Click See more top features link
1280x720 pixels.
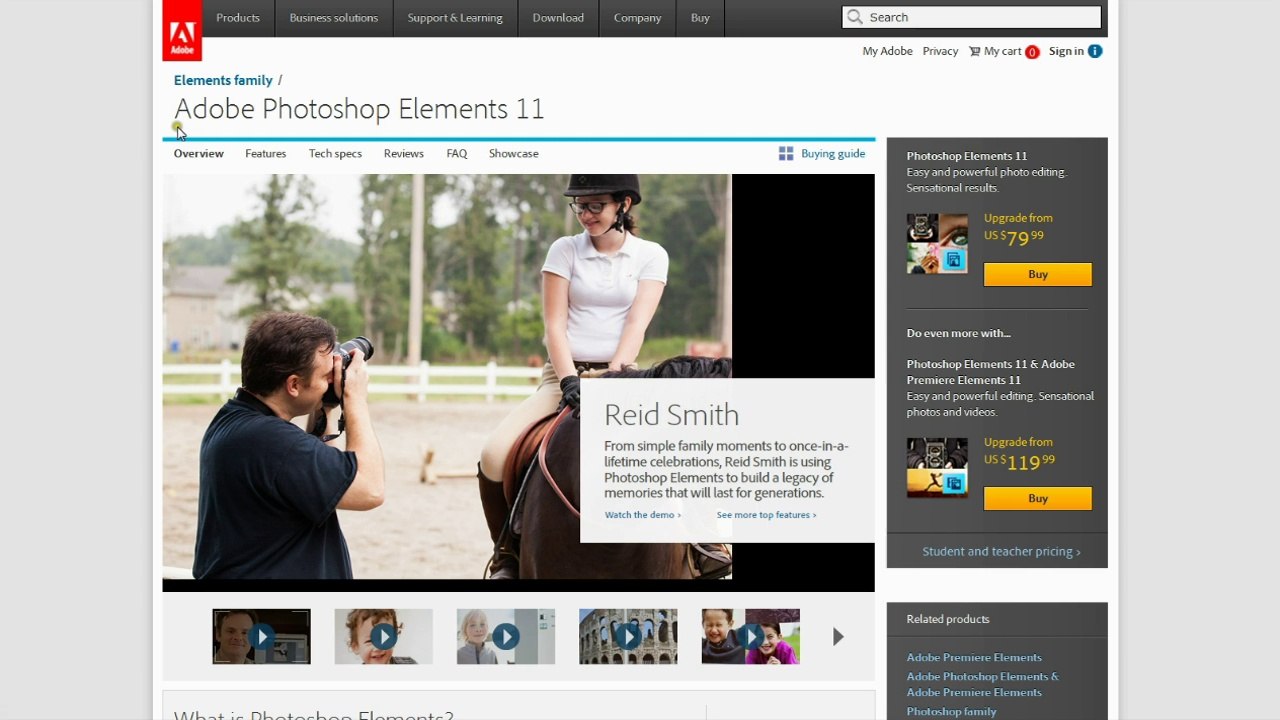click(x=766, y=515)
